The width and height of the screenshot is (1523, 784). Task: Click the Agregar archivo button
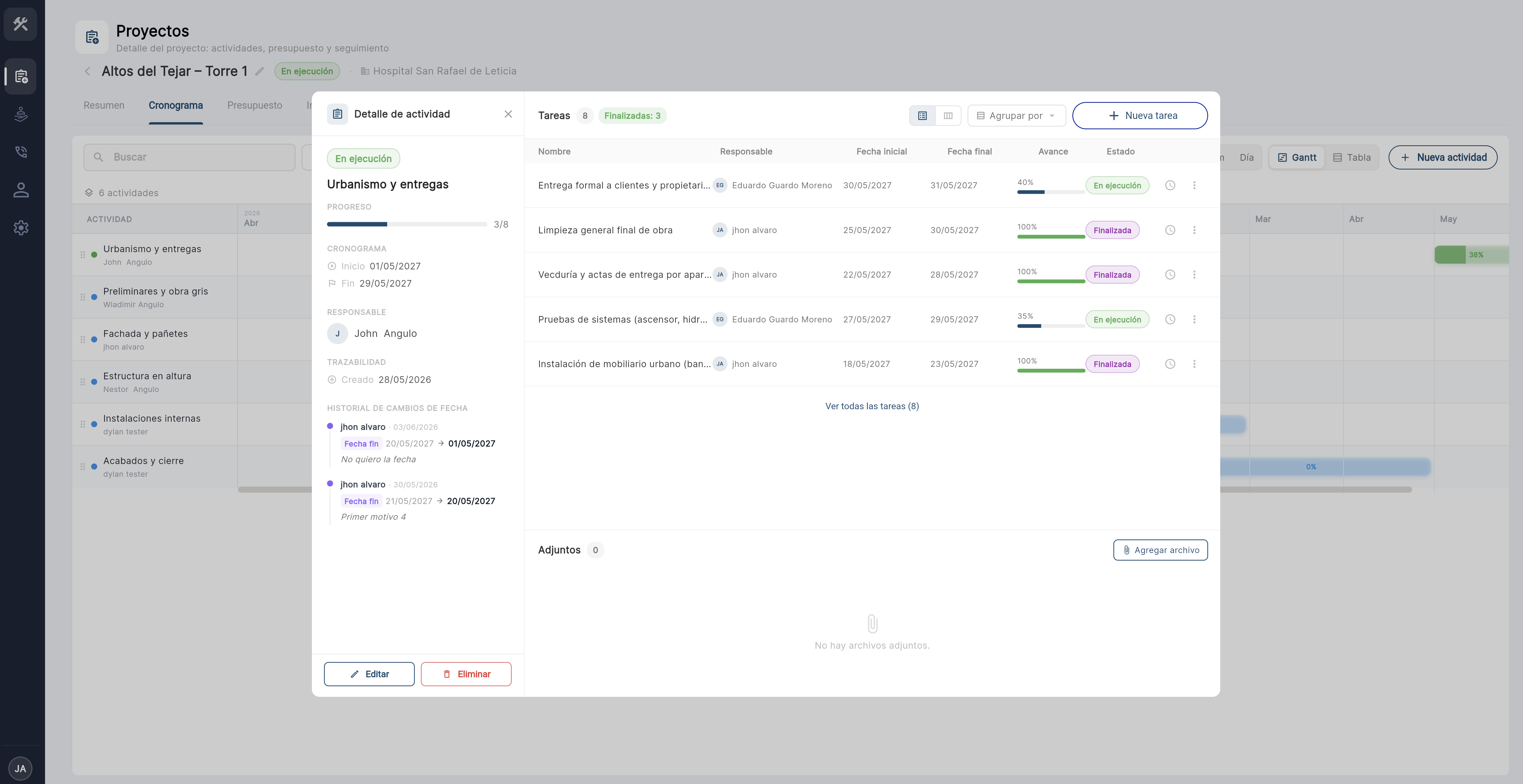tap(1160, 550)
